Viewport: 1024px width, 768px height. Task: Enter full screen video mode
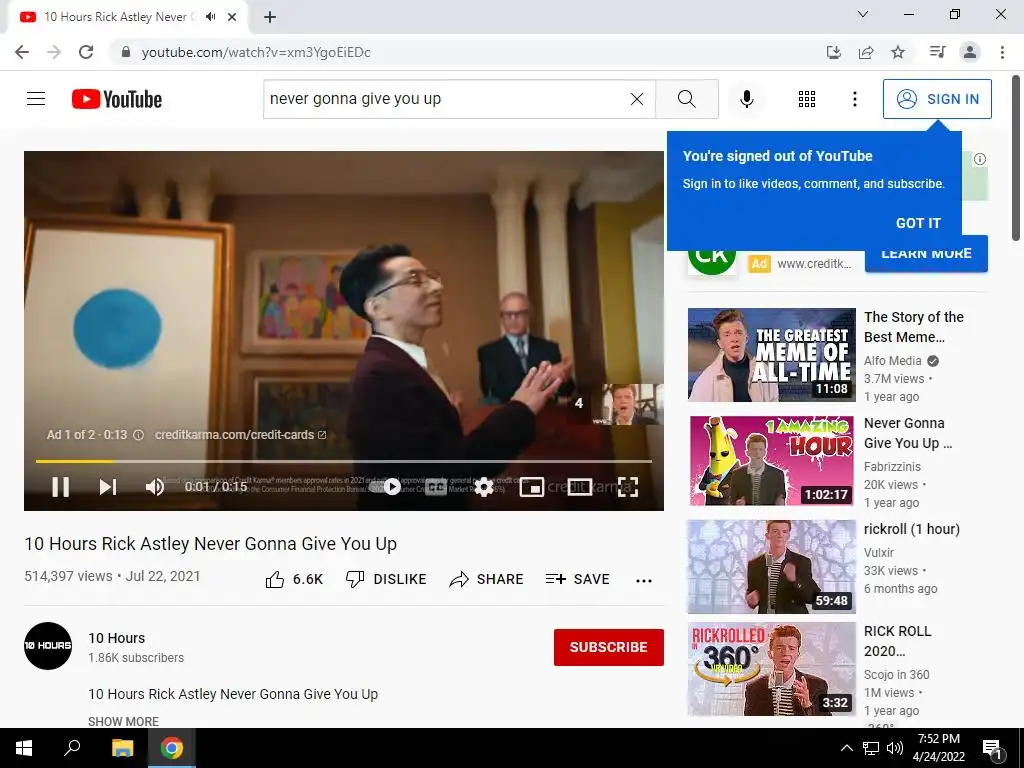[628, 487]
